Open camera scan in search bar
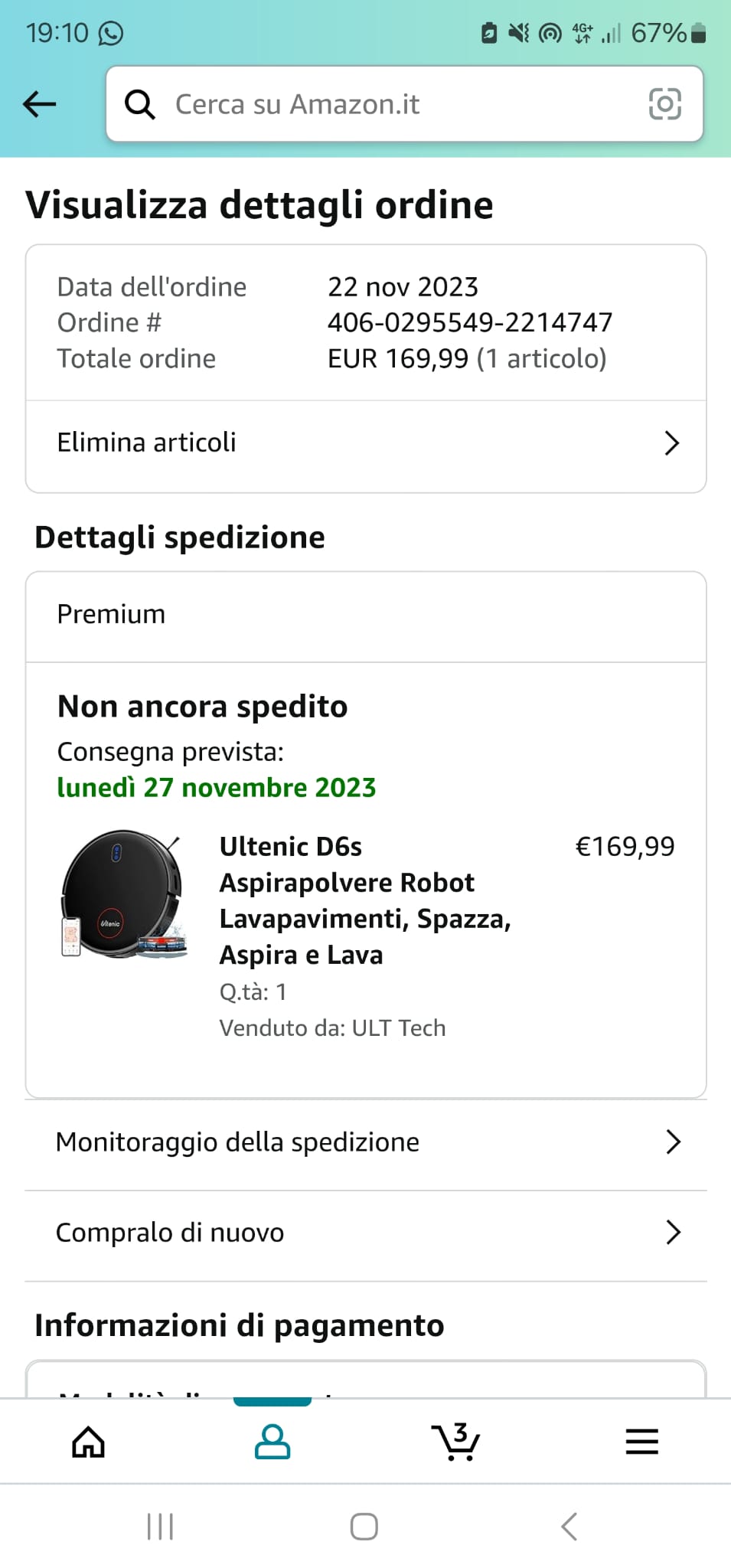This screenshot has height=1568, width=731. point(664,104)
